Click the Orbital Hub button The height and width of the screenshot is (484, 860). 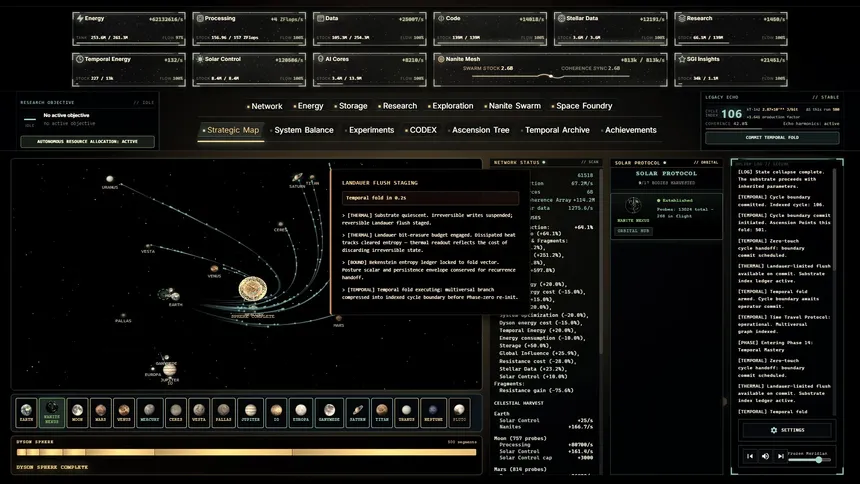[633, 231]
